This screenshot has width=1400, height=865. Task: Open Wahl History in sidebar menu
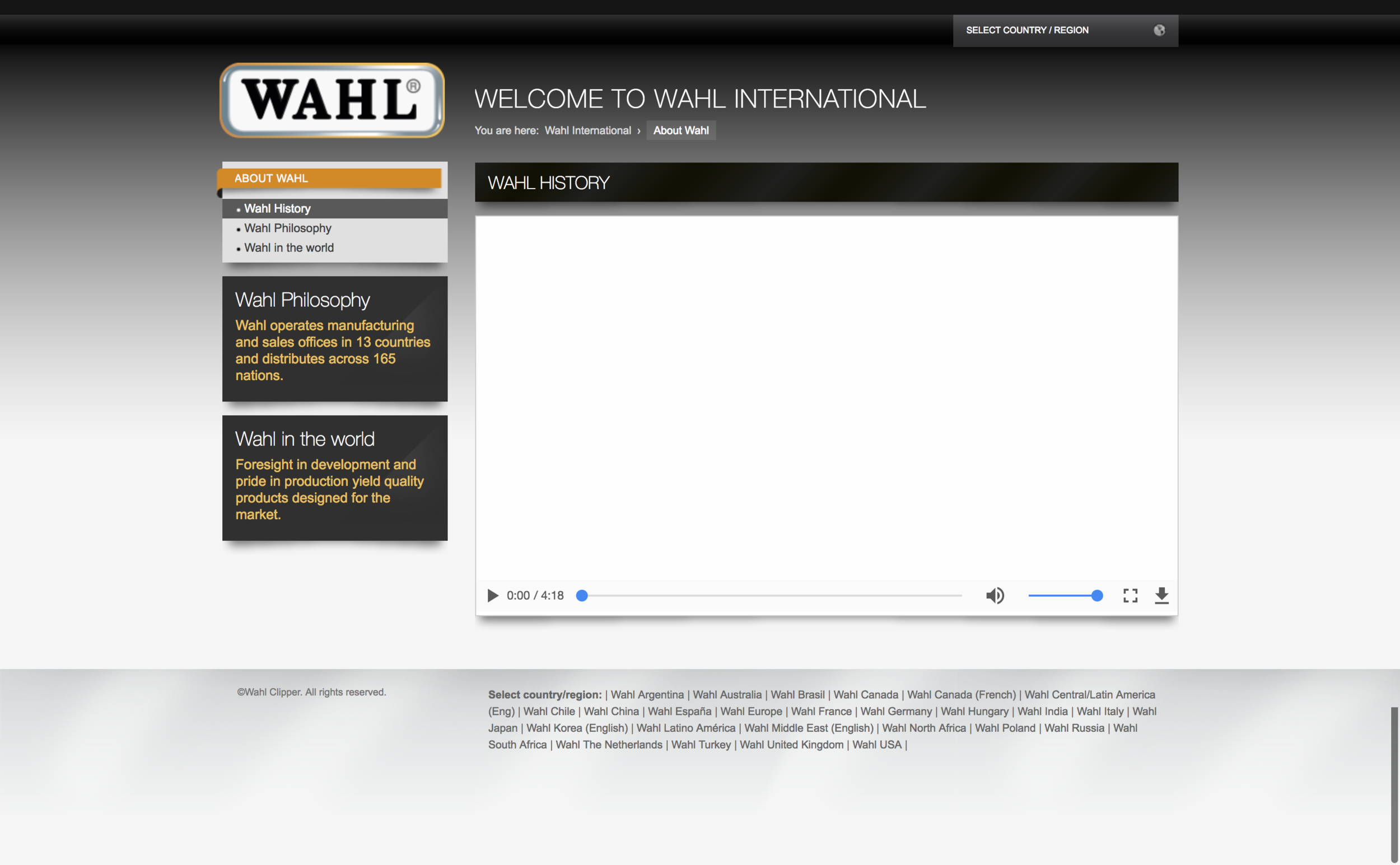coord(277,208)
